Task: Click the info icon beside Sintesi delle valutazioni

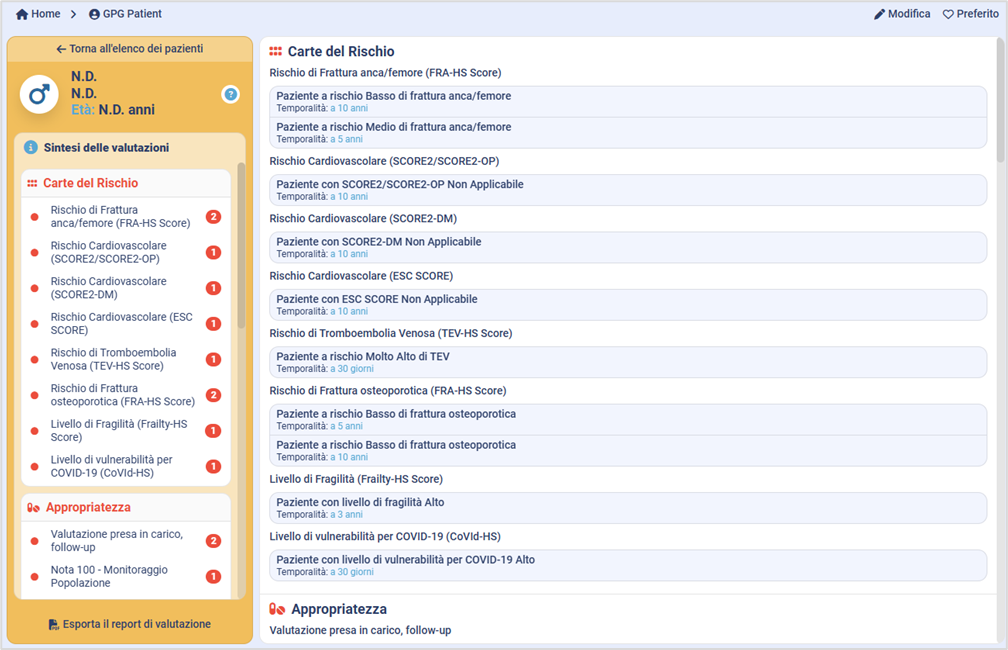Action: click(30, 147)
